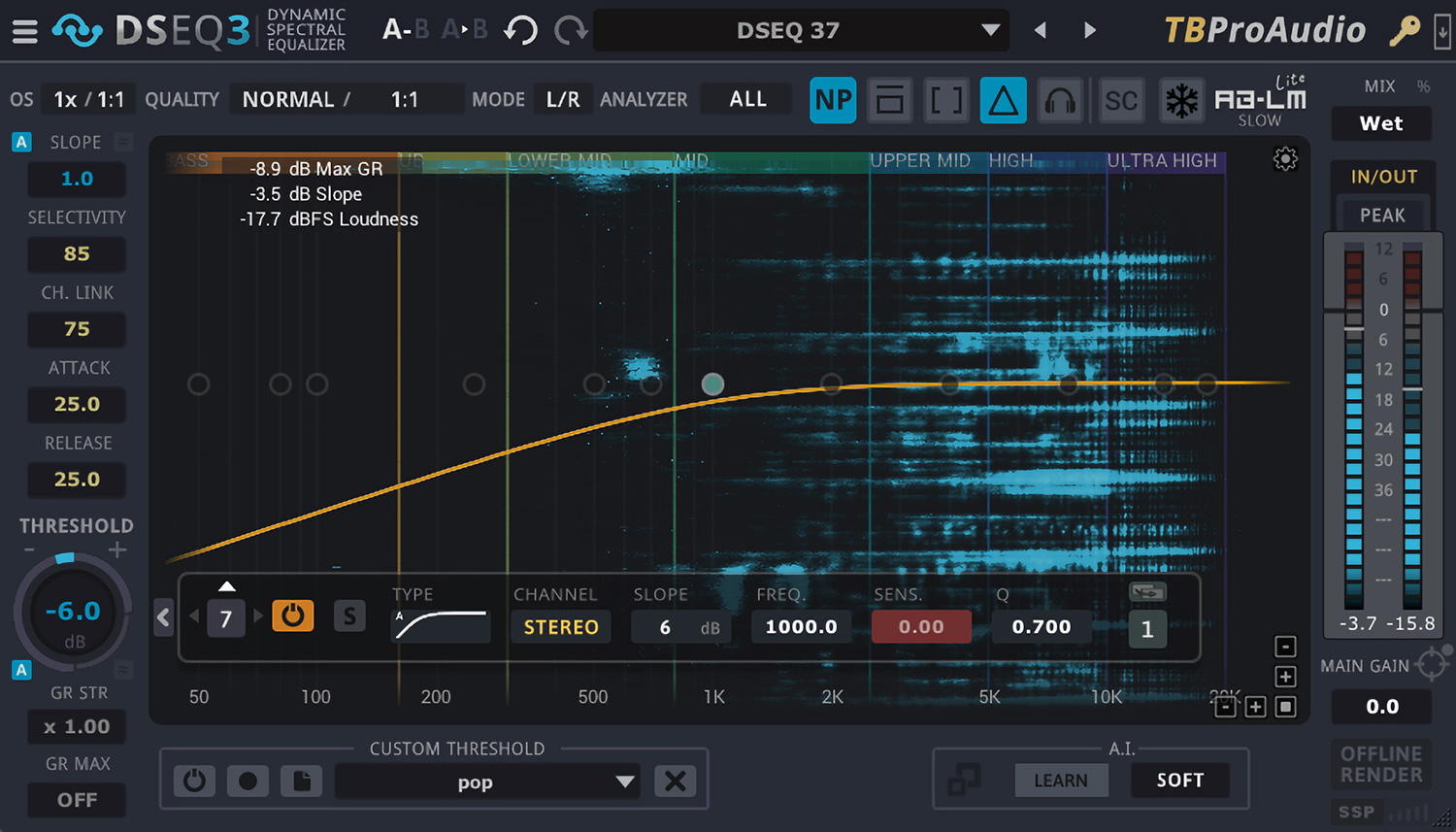Image resolution: width=1456 pixels, height=832 pixels.
Task: Click the A.I. LEARN button
Action: [1061, 780]
